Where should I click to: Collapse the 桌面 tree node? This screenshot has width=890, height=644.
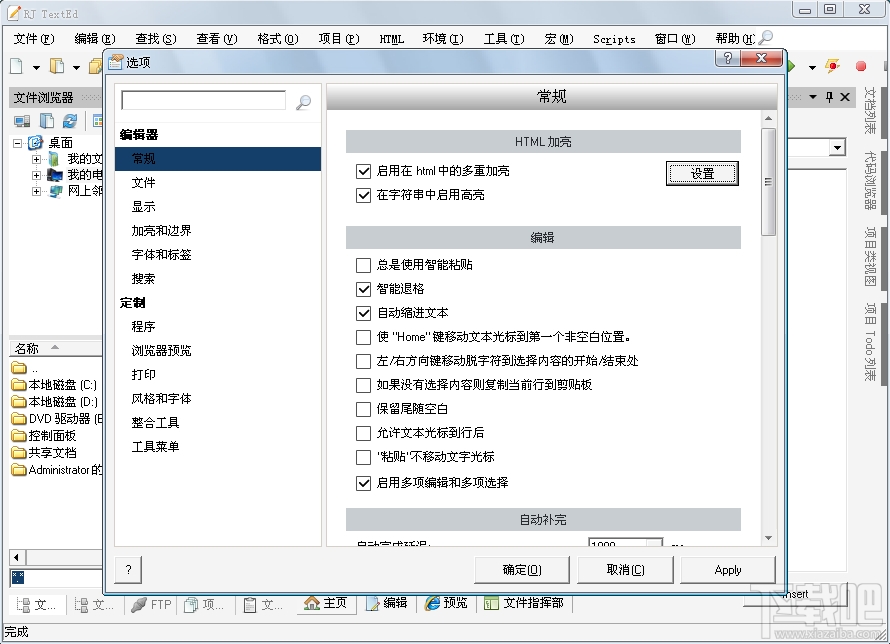[x=18, y=143]
